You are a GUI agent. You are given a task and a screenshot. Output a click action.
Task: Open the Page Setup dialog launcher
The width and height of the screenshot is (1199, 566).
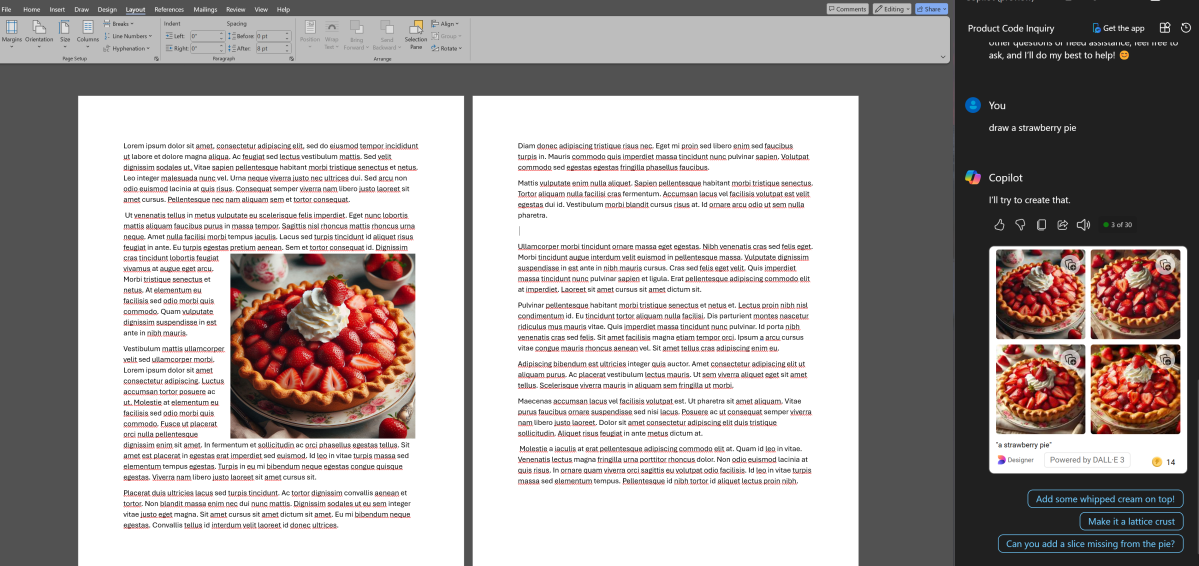click(x=156, y=59)
